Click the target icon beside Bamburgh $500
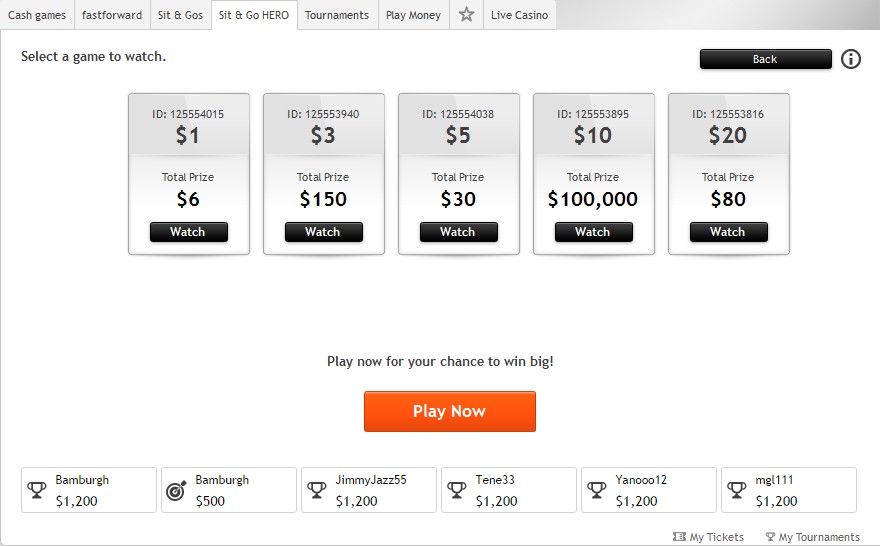Screen dimensions: 880x546 pos(176,490)
